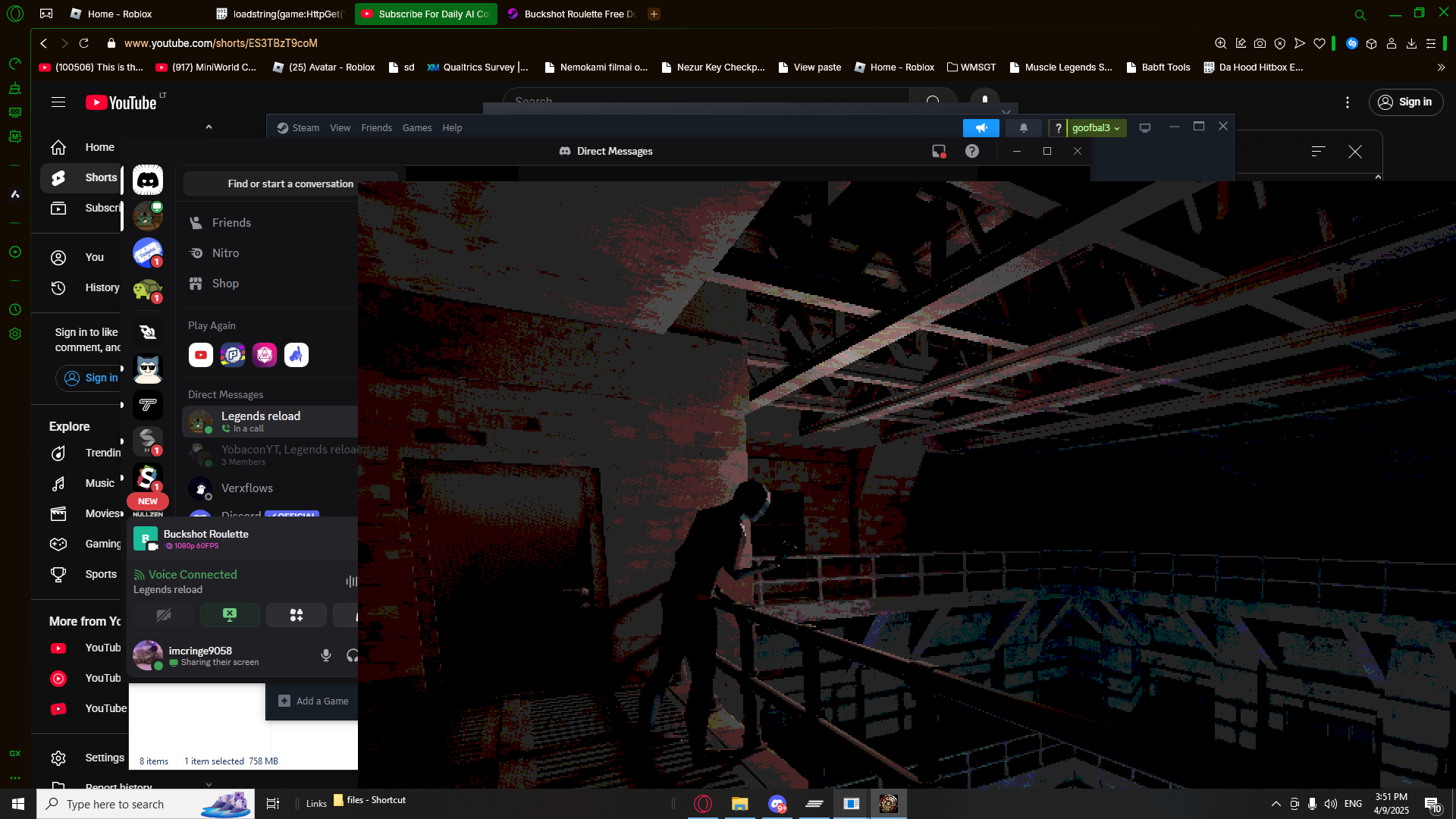Open Music under YouTube Explore
1456x819 pixels.
[82, 483]
